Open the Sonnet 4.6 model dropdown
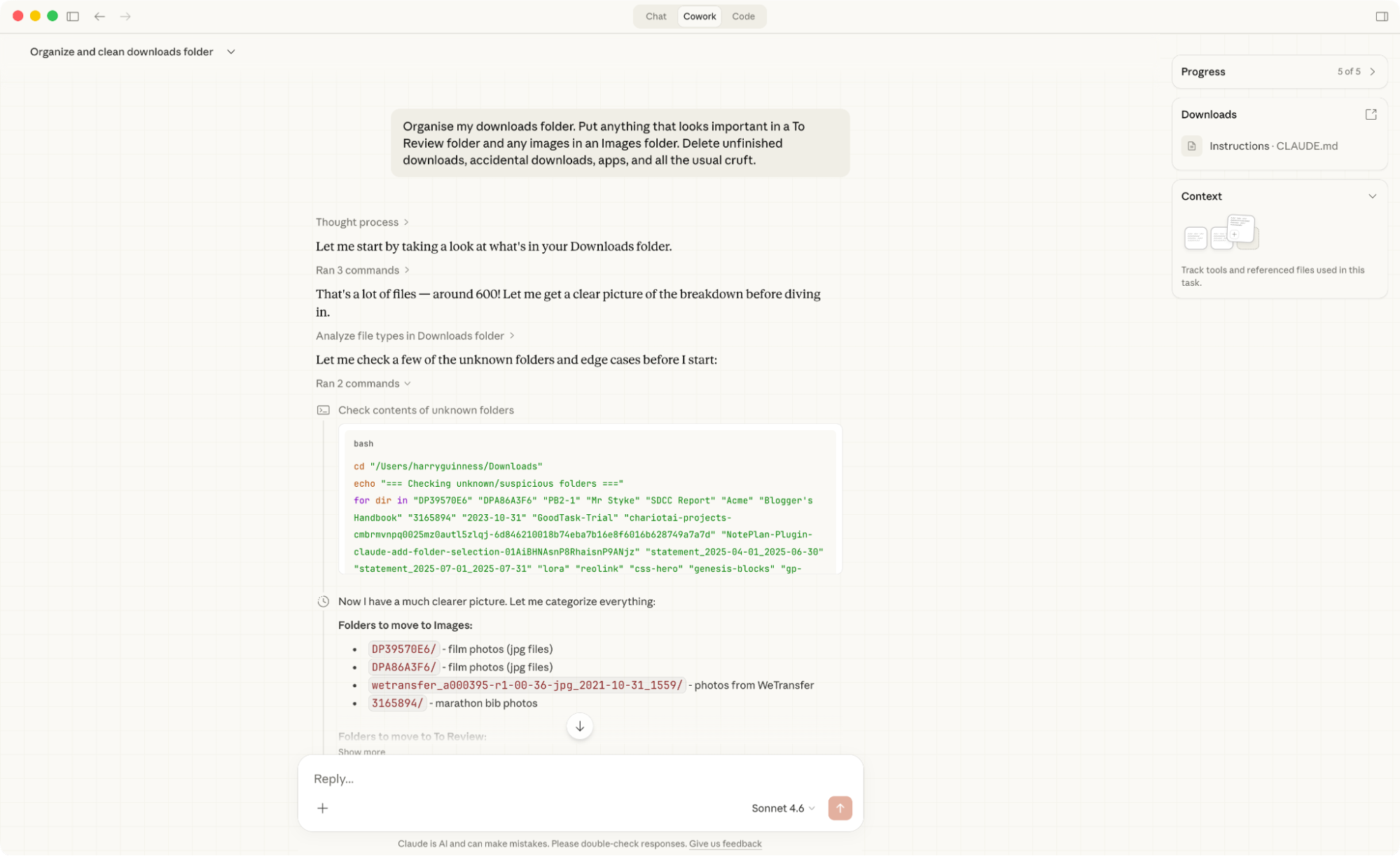Image resolution: width=1400 pixels, height=856 pixels. [x=783, y=808]
